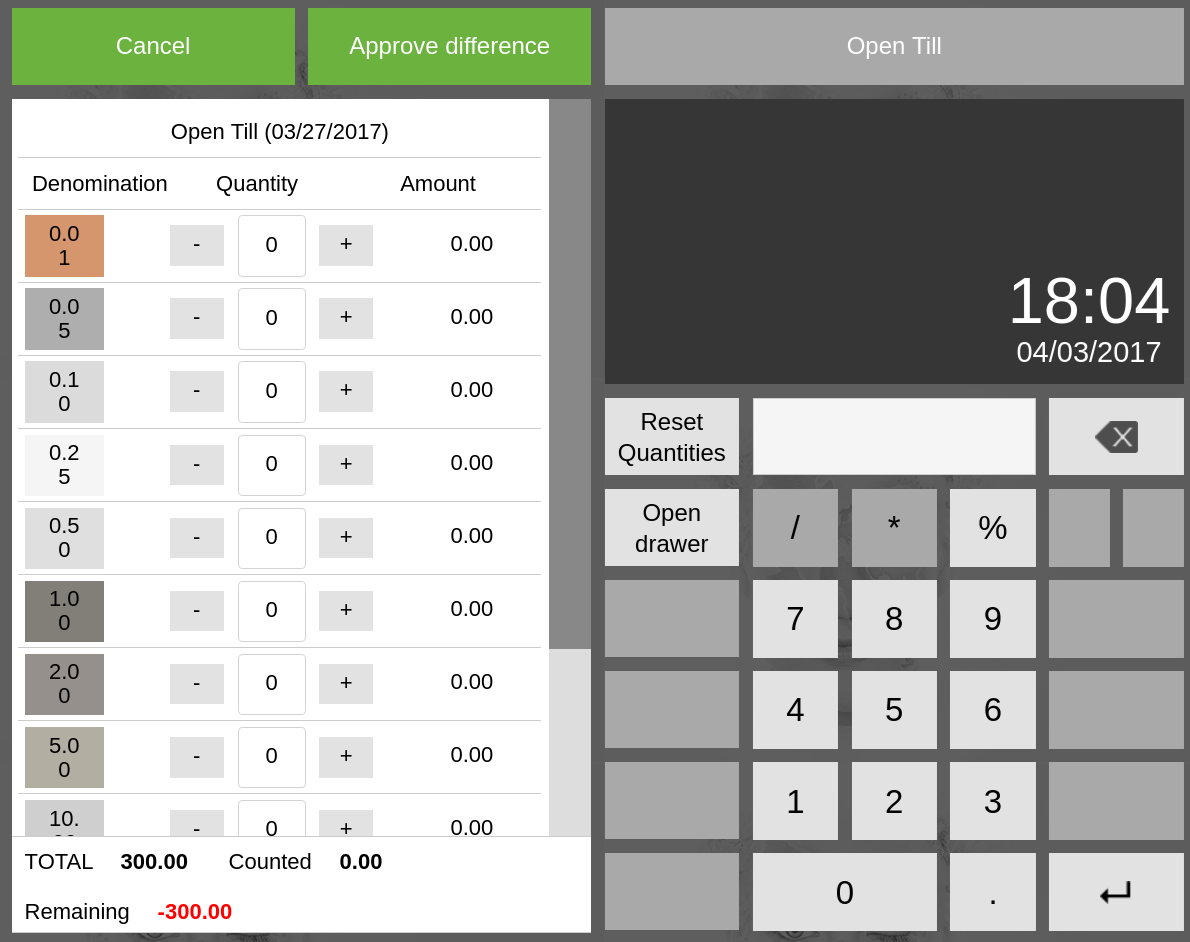Open the cash drawer
This screenshot has width=1190, height=942.
pos(672,528)
